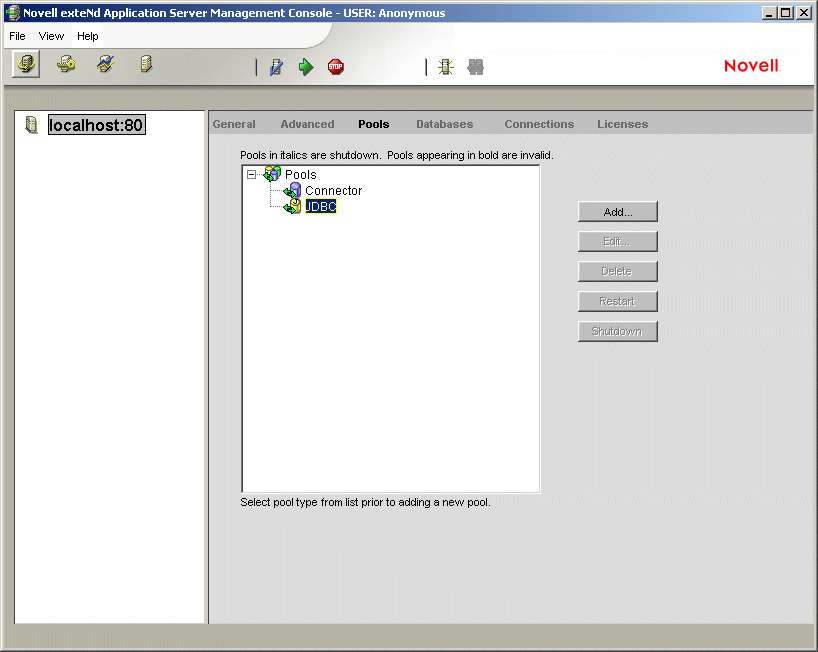Click the Configuration toolbar icon
The image size is (818, 652).
(26, 65)
